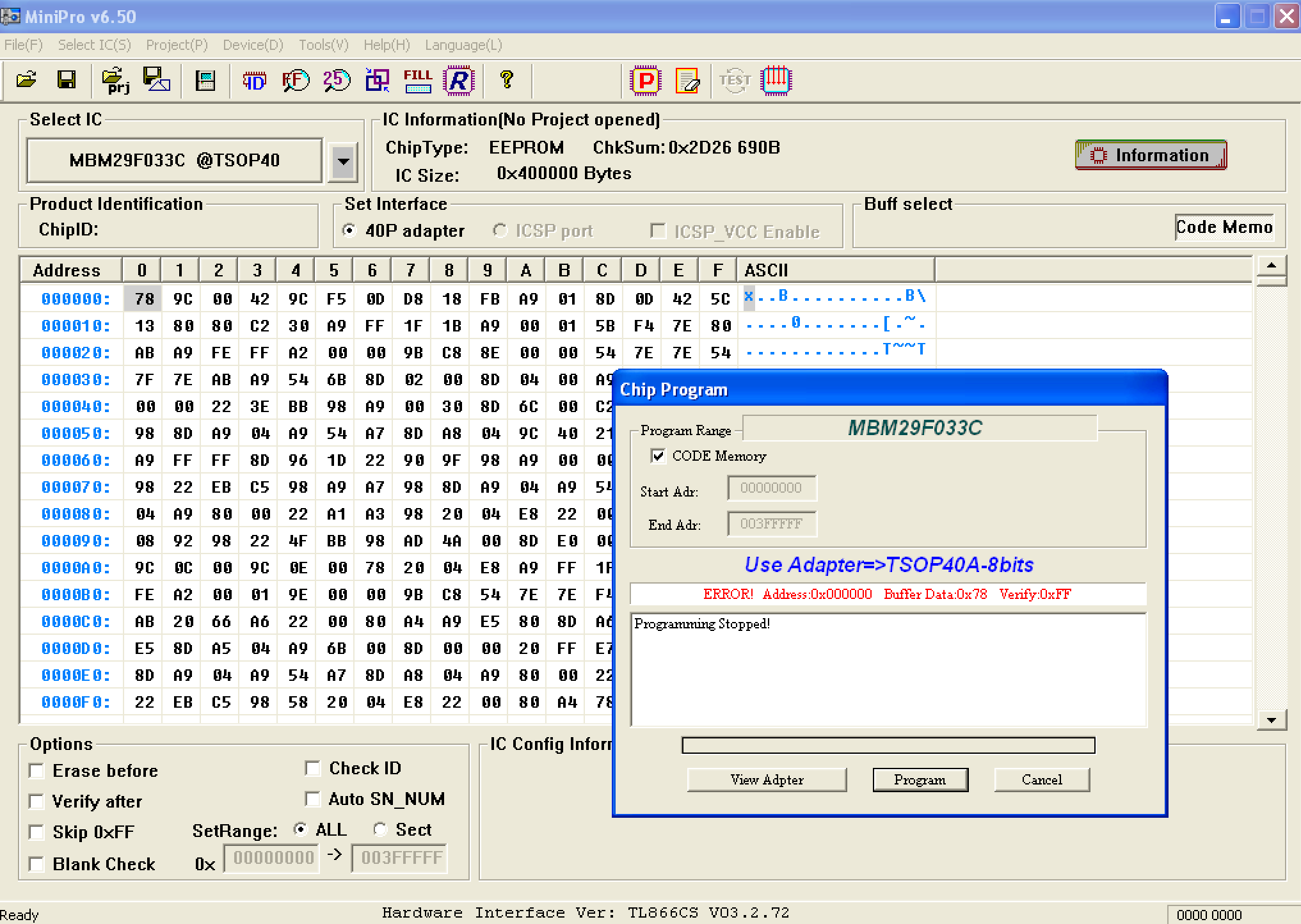Open the Tools(V) menu
1301x924 pixels.
[x=324, y=45]
